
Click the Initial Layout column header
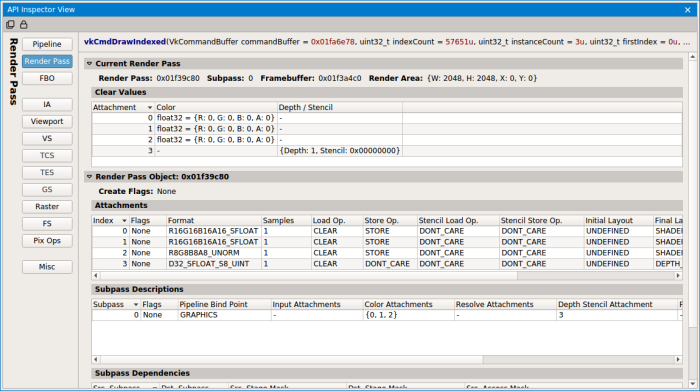click(619, 220)
